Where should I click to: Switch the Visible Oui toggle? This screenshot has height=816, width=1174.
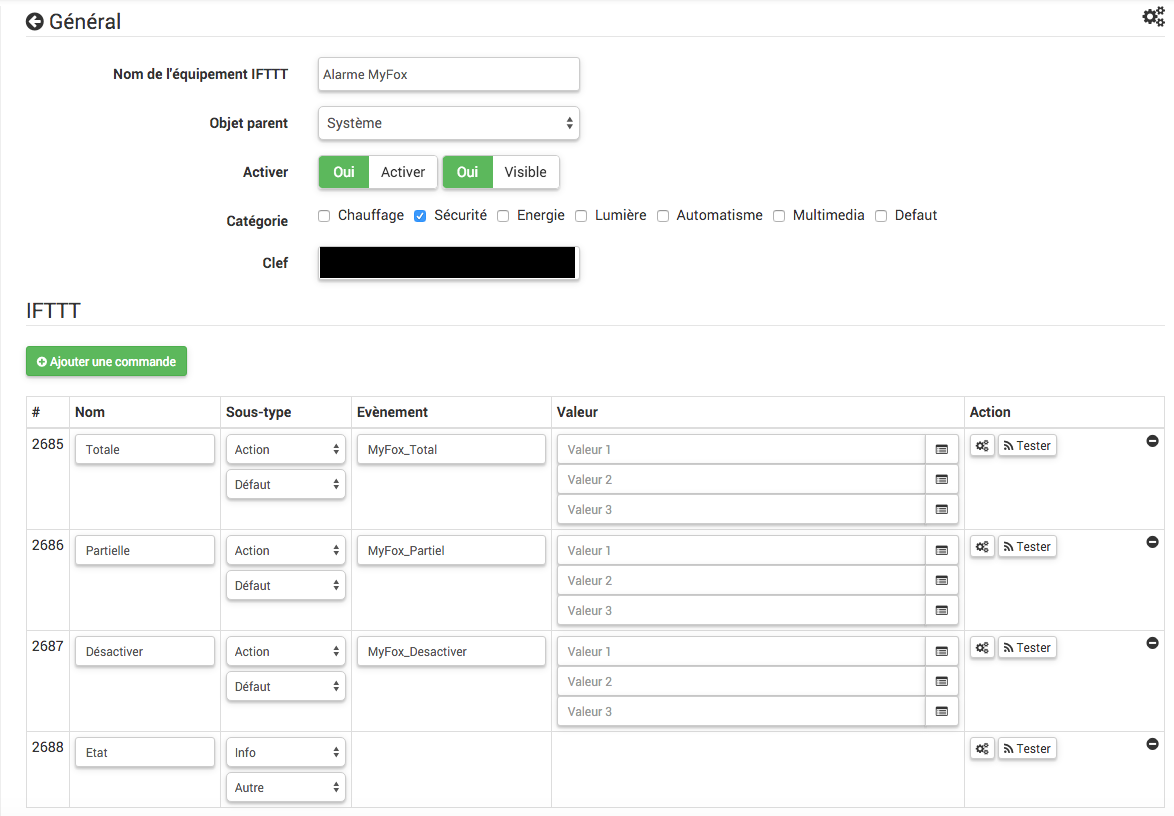467,172
